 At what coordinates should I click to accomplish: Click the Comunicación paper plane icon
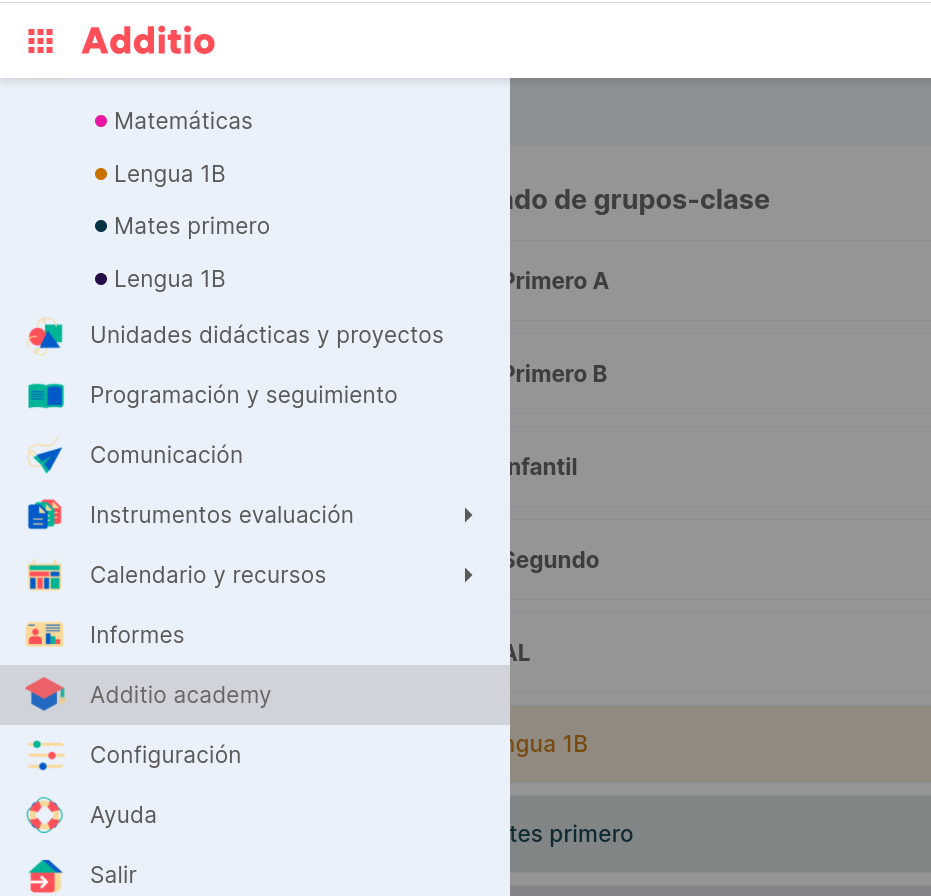click(x=45, y=456)
